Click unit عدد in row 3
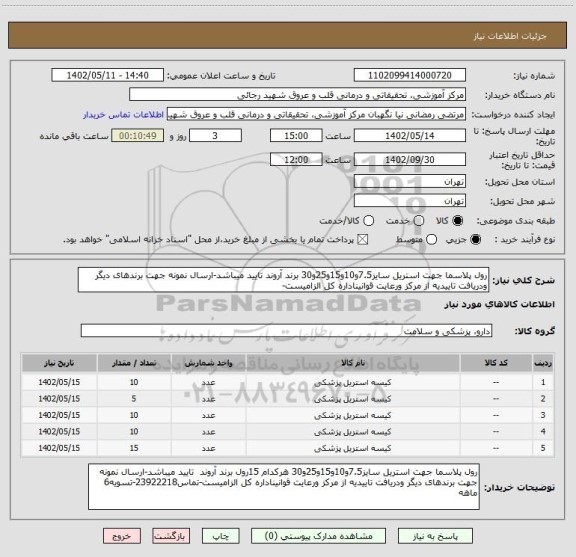576x557 pixels. pyautogui.click(x=208, y=415)
